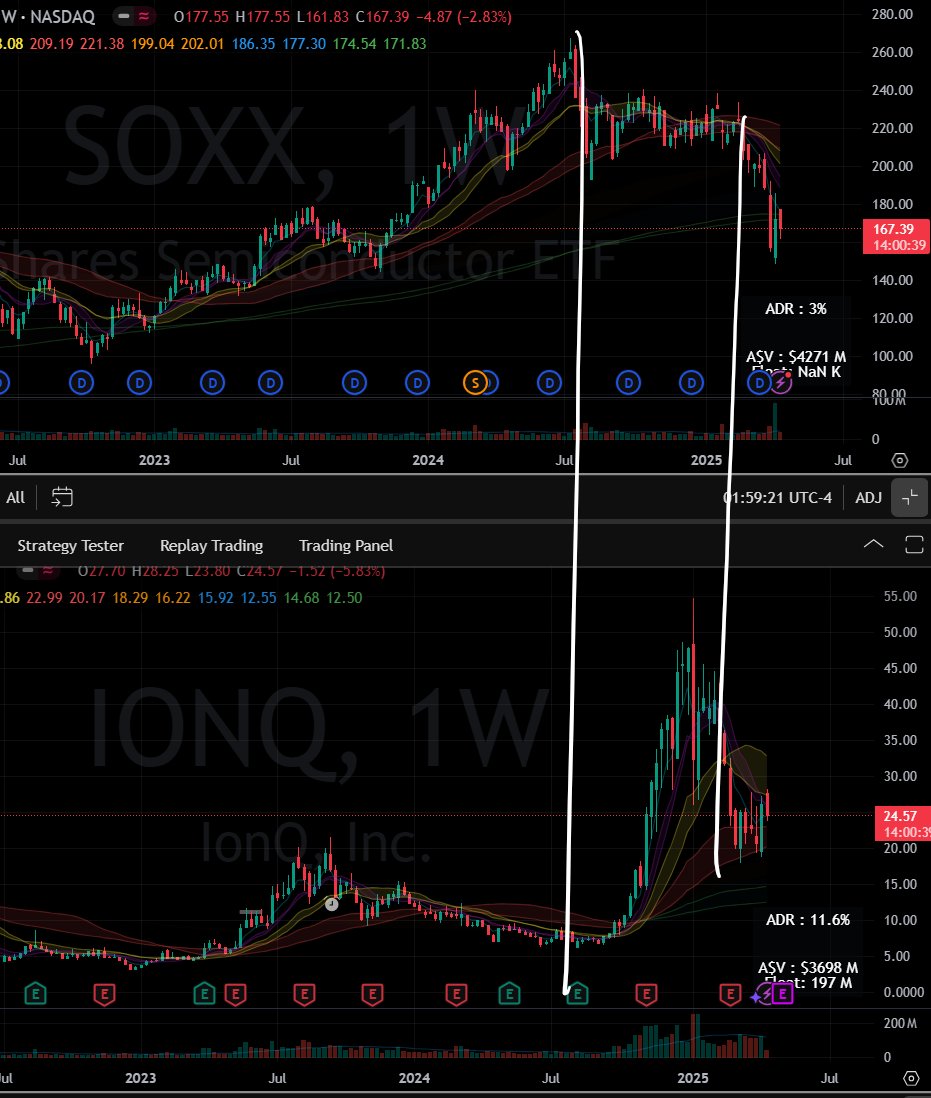Screen dimensions: 931x1098
Task: Click the leftmost teal E earnings marker on IONQ
Action: click(x=36, y=994)
